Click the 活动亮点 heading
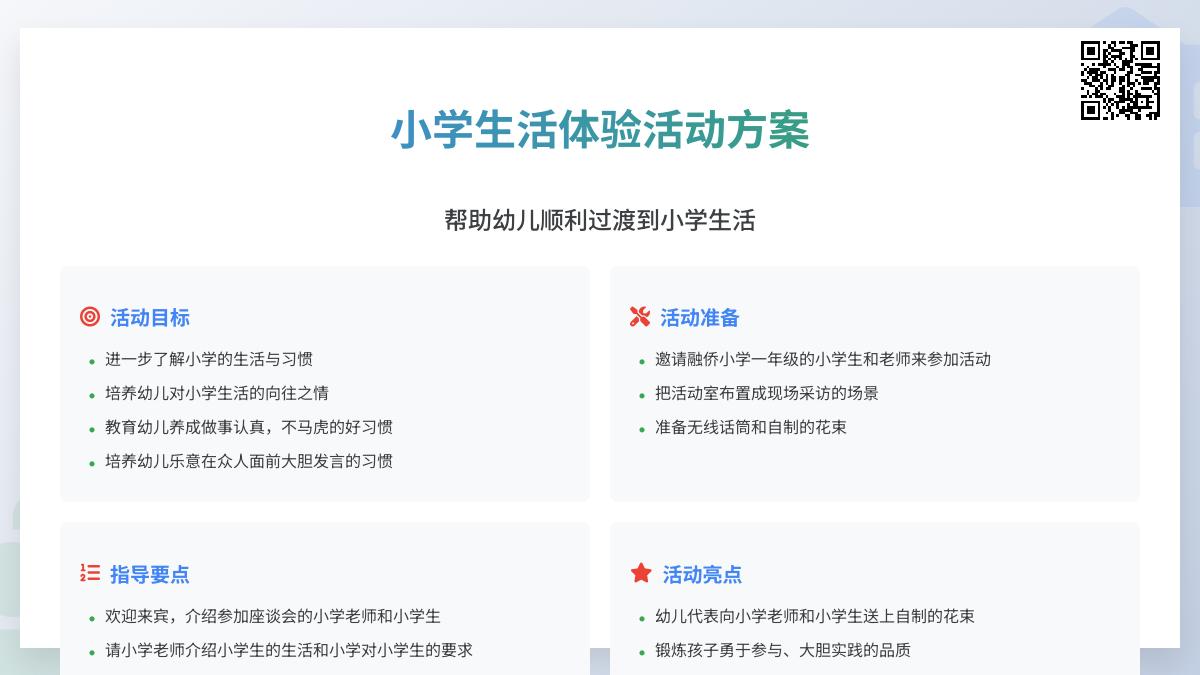 tap(702, 575)
